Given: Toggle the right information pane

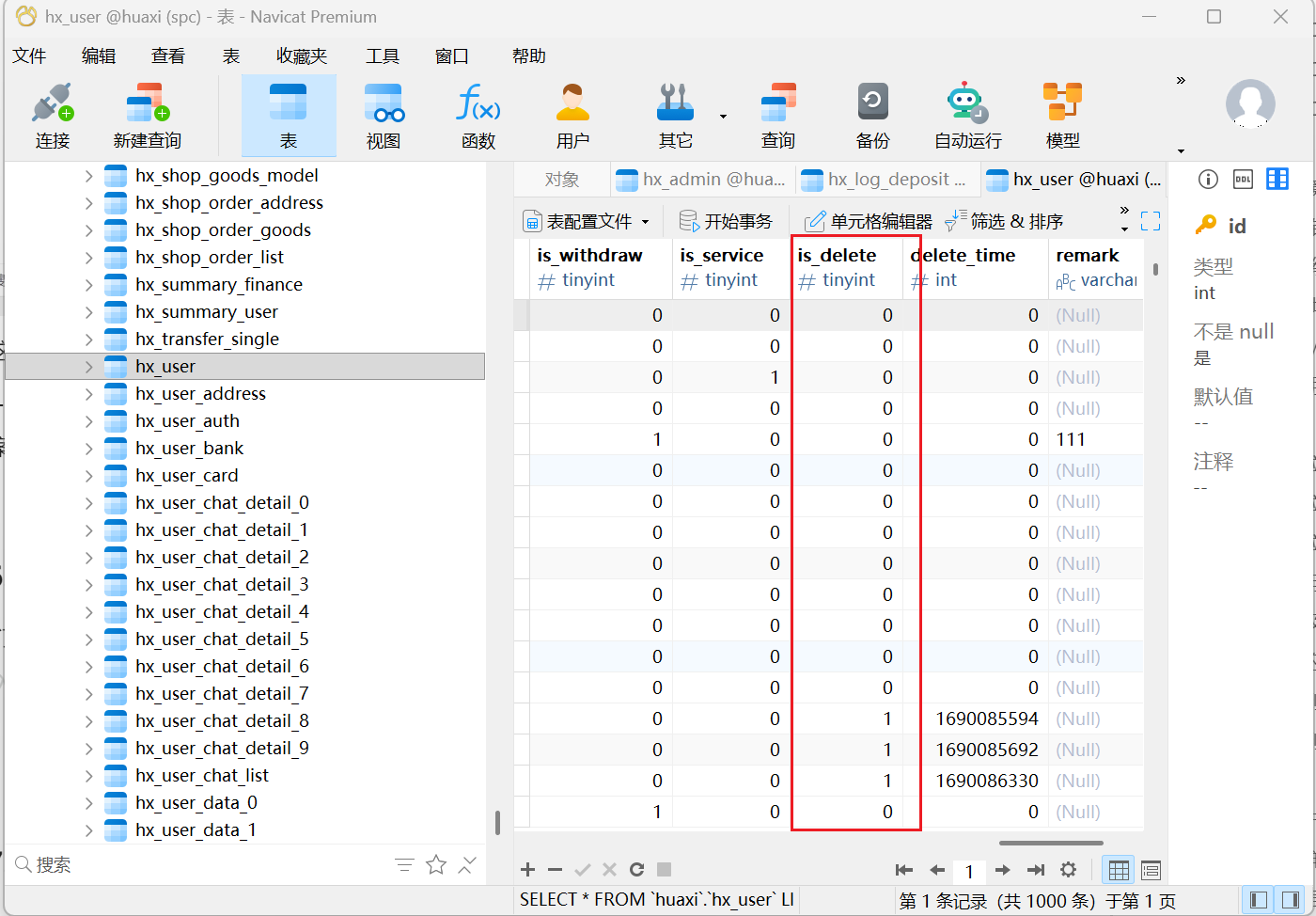Looking at the screenshot, I should pos(1291,900).
